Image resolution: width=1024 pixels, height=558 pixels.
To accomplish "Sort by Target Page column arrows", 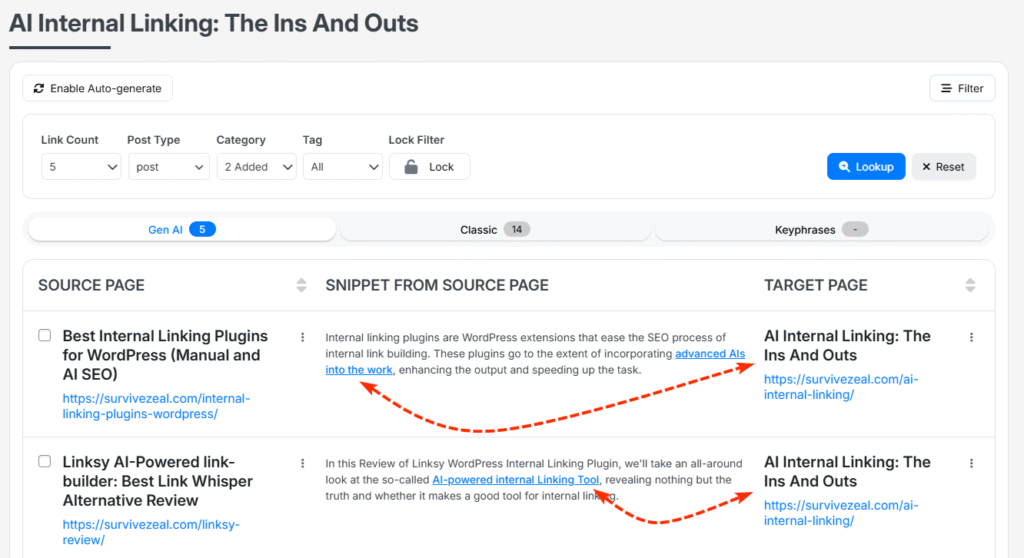I will 970,285.
